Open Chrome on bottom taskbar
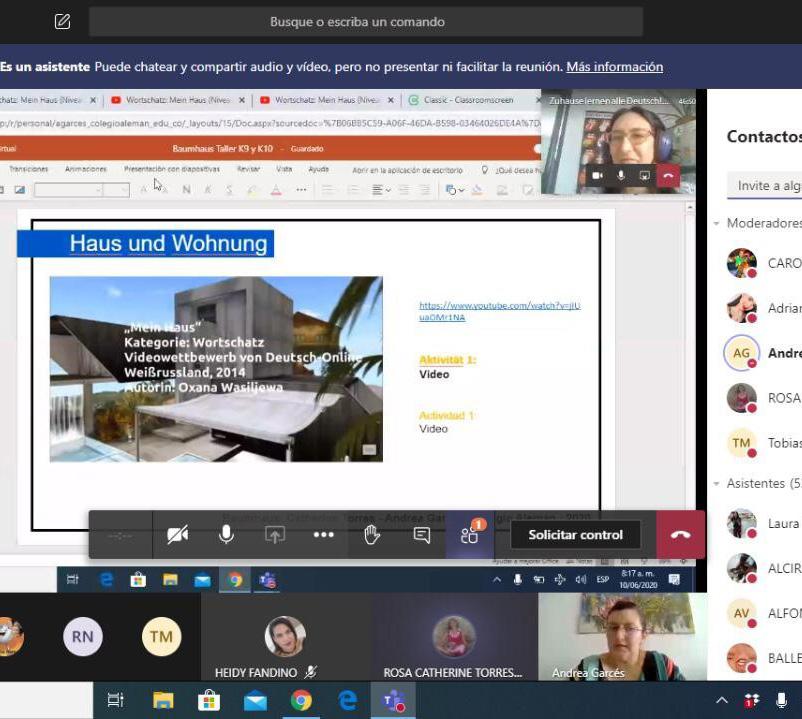 (x=301, y=701)
